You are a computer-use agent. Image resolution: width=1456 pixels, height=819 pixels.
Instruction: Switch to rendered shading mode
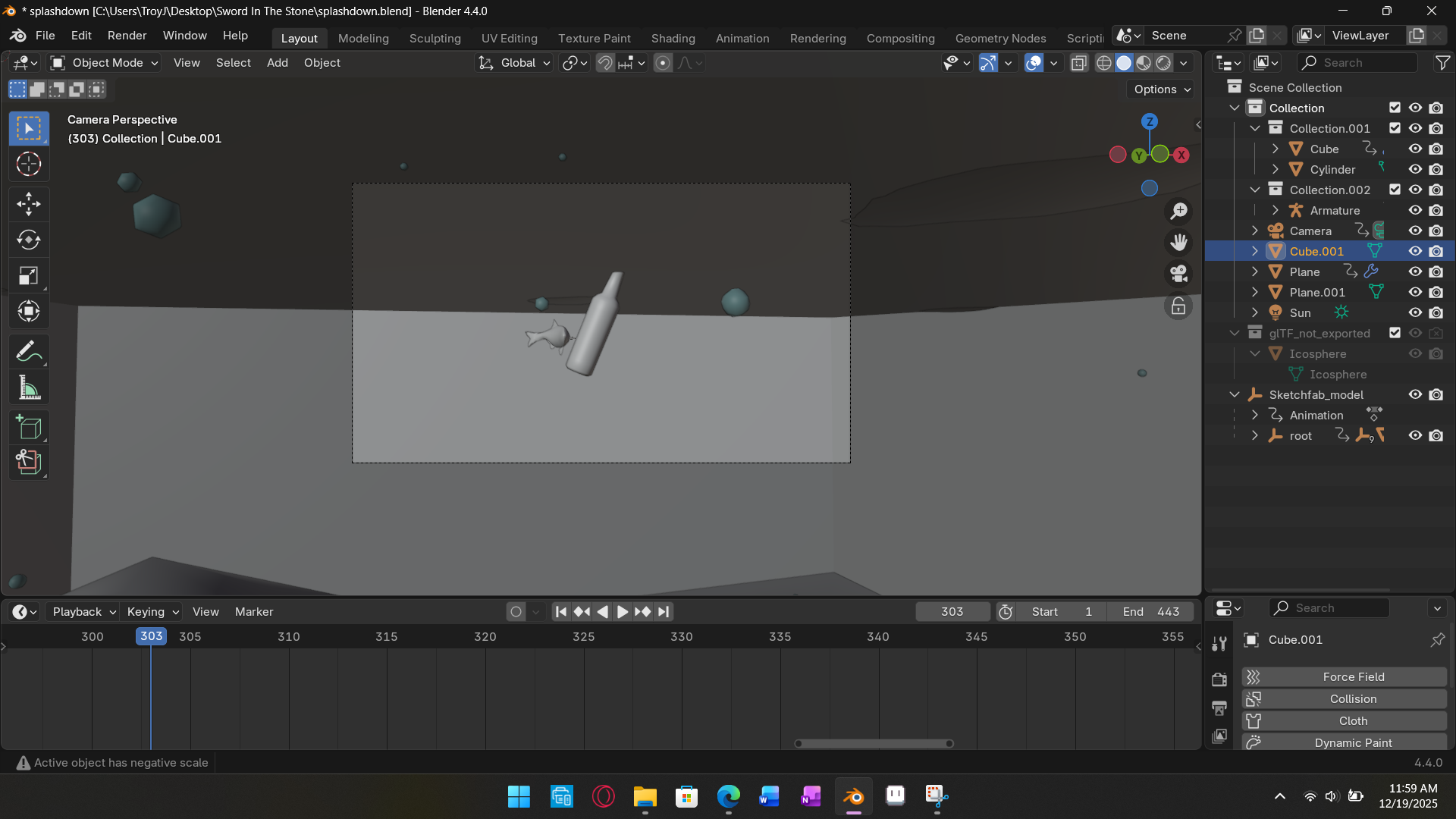click(1163, 63)
